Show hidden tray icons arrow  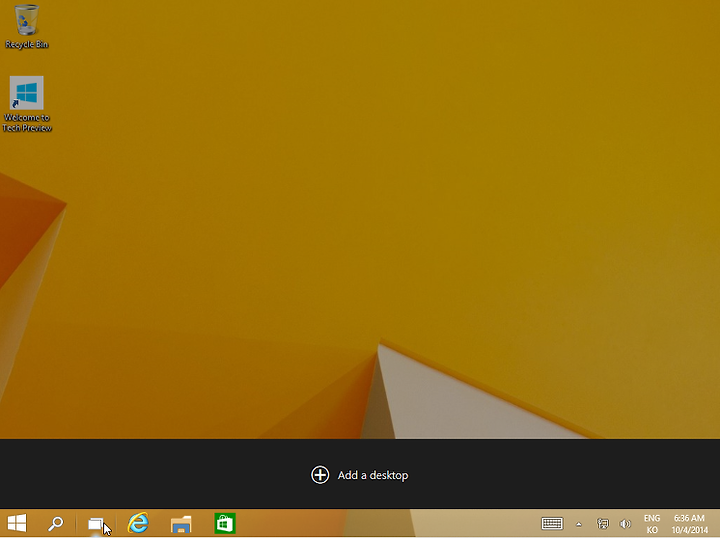tap(579, 524)
